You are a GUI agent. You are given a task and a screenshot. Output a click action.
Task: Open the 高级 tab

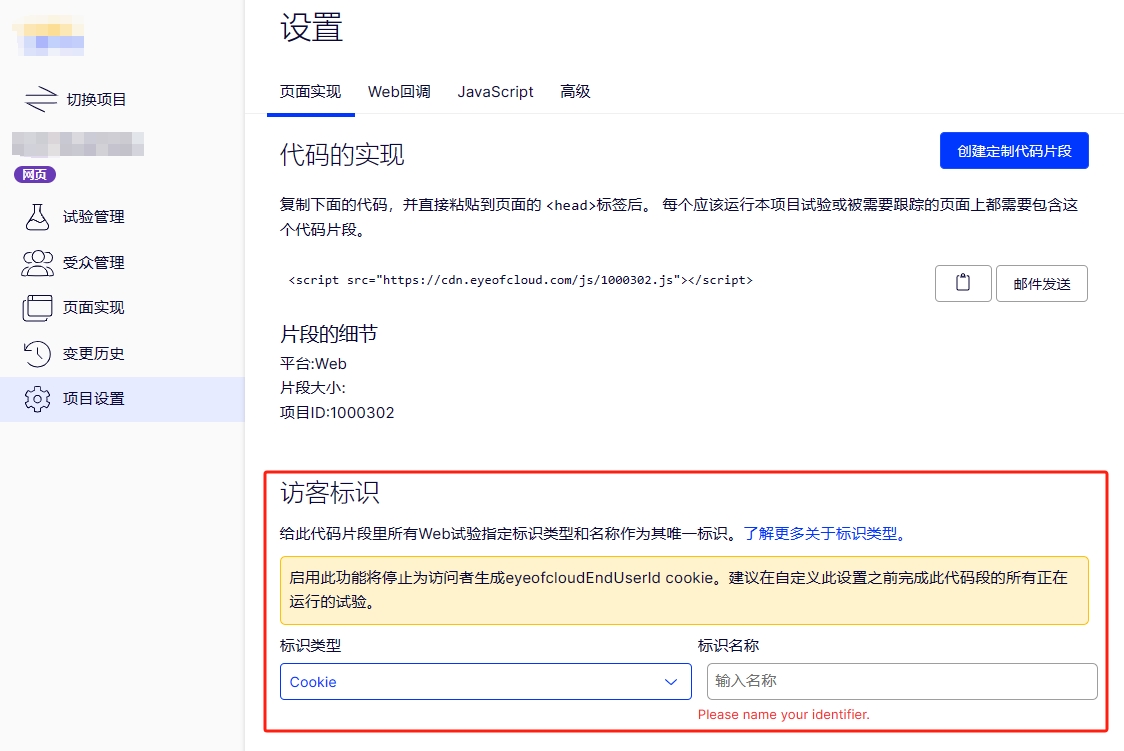click(575, 92)
